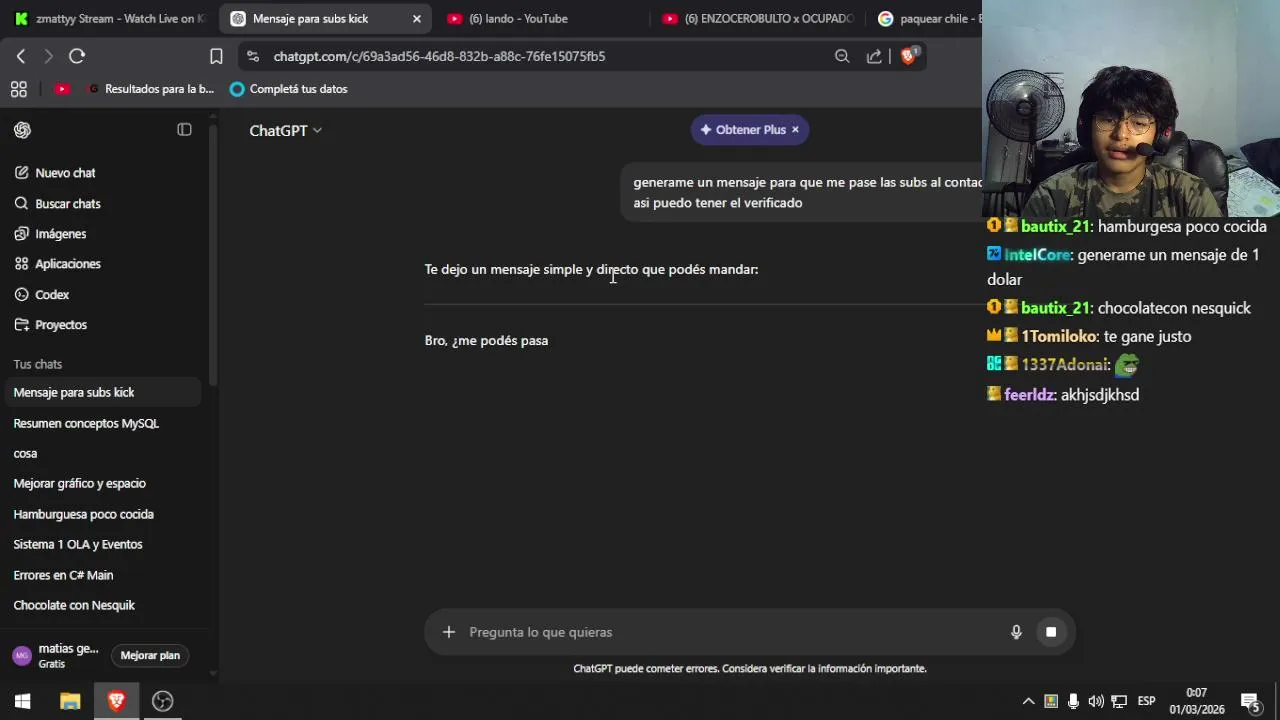Click the site settings icon in address bar
This screenshot has height=720, width=1280.
pos(253,57)
